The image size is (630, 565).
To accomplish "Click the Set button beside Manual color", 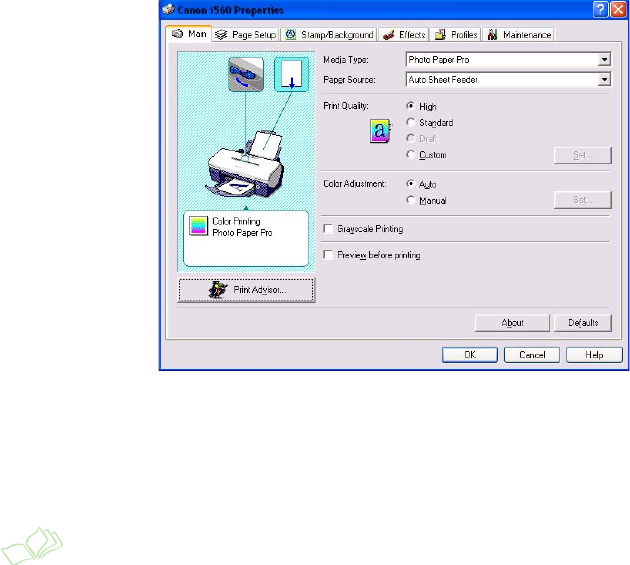I will 583,200.
